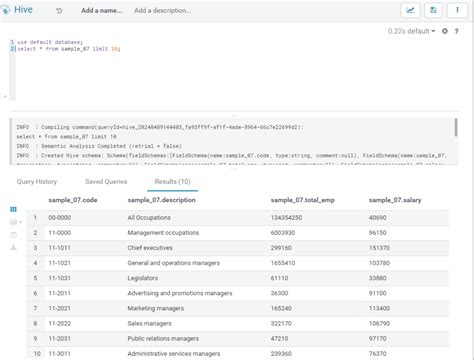474x360 pixels.
Task: Expand the chart view dropdown arrow
Action: click(21, 222)
